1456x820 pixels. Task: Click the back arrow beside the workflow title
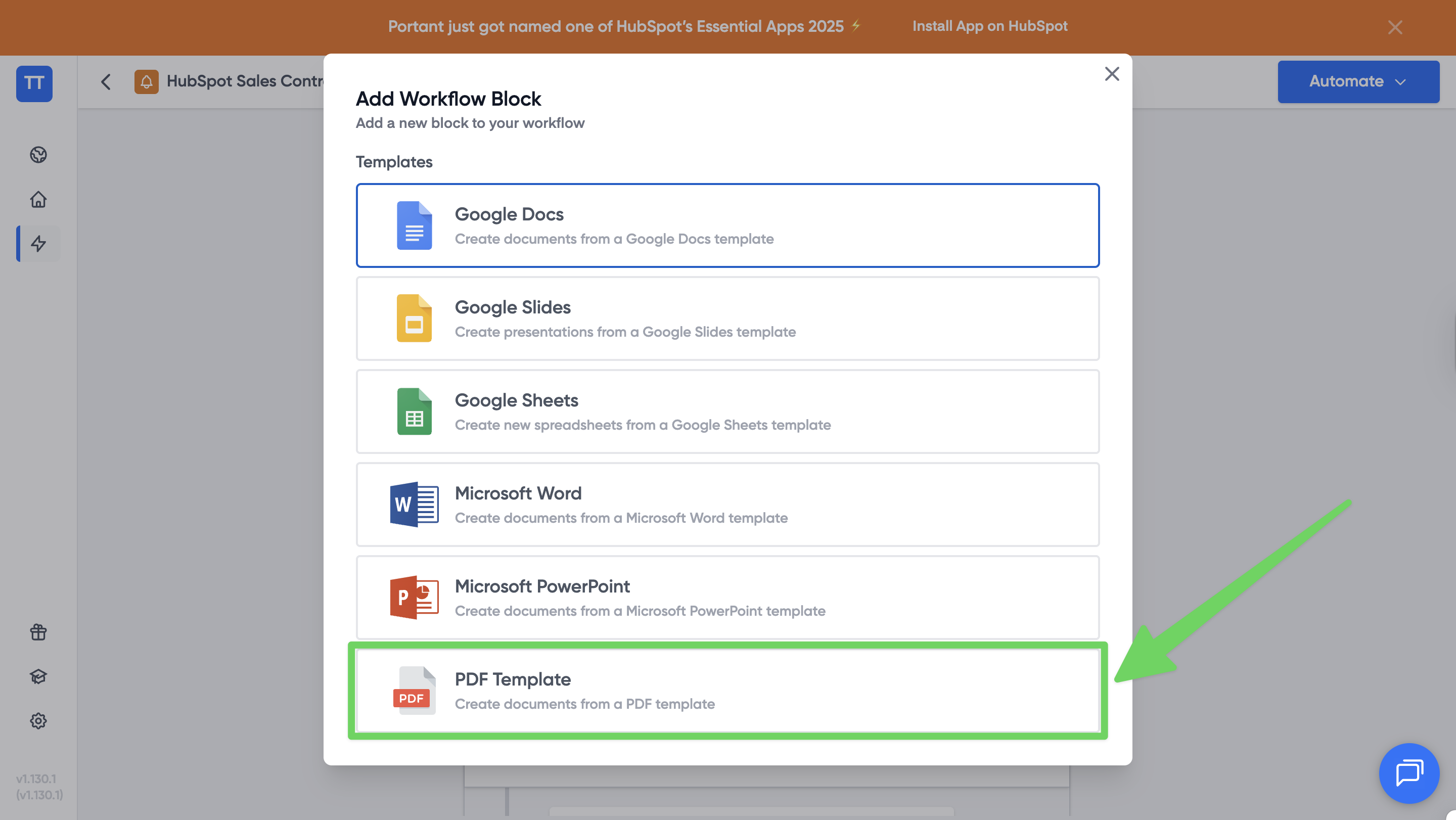point(106,82)
